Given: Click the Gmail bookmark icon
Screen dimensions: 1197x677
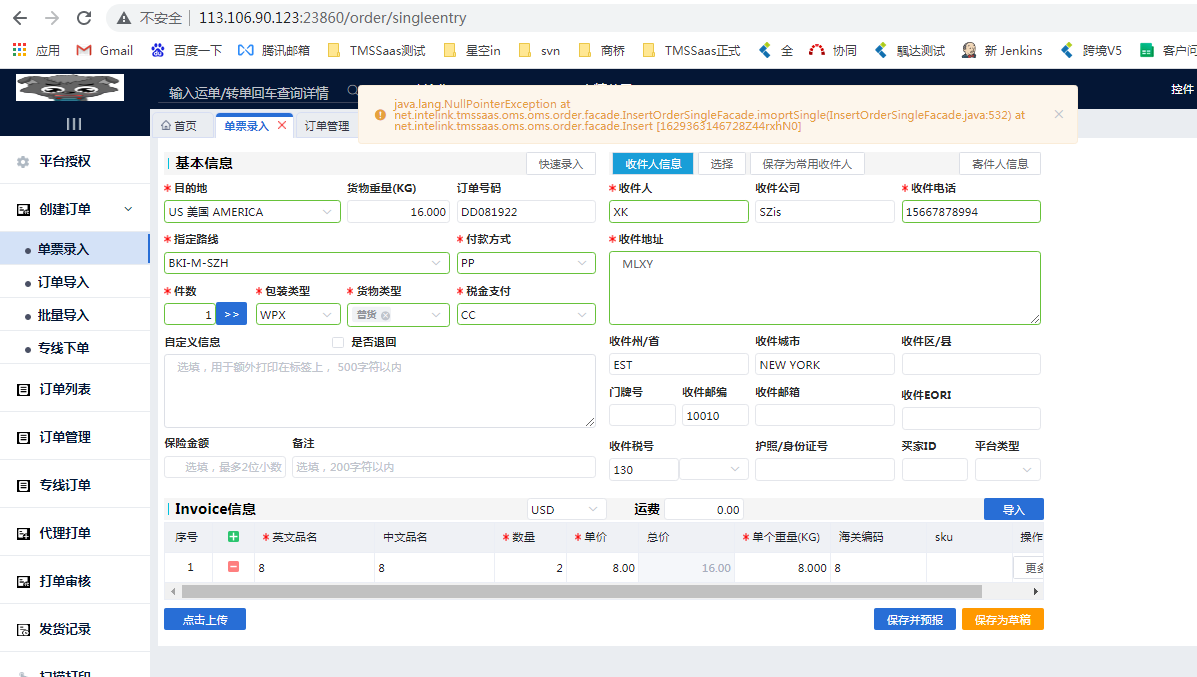Looking at the screenshot, I should point(84,50).
